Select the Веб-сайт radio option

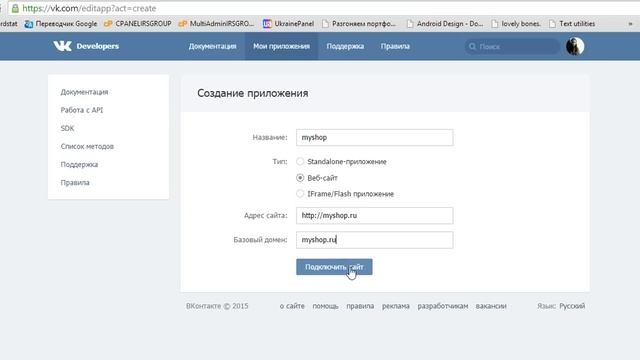tap(300, 178)
